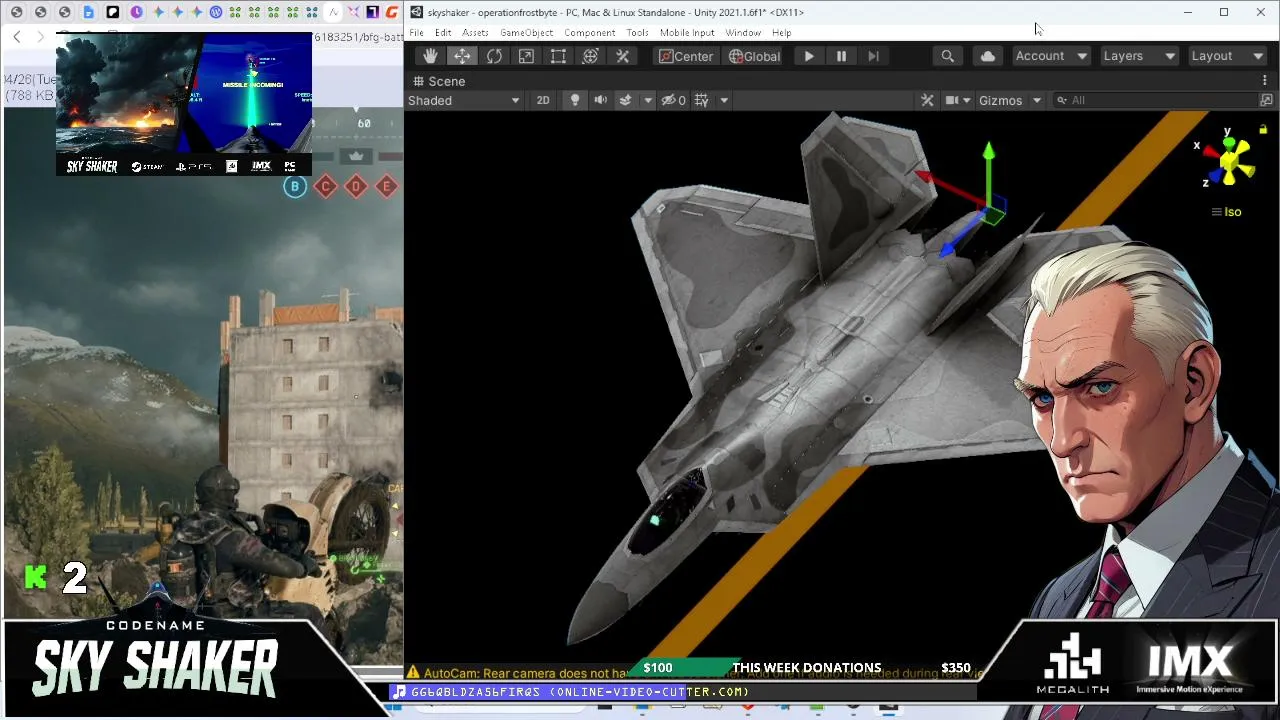The height and width of the screenshot is (720, 1280).
Task: Select the Move tool in Unity
Action: coord(462,56)
